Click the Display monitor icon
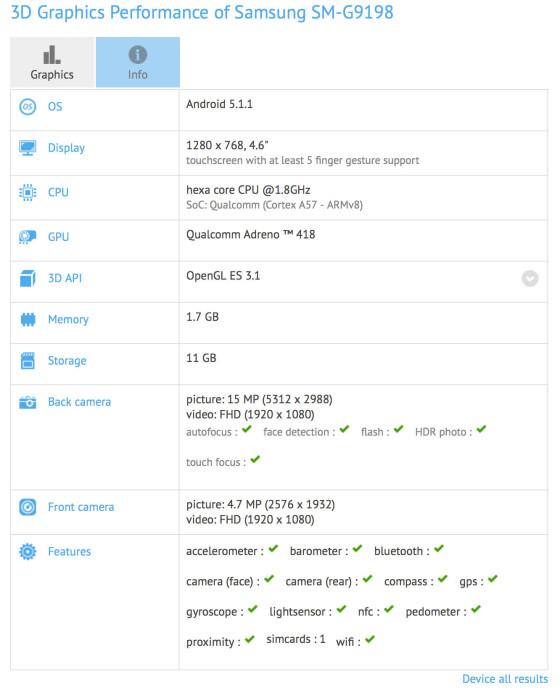Image resolution: width=560 pixels, height=693 pixels. click(27, 148)
